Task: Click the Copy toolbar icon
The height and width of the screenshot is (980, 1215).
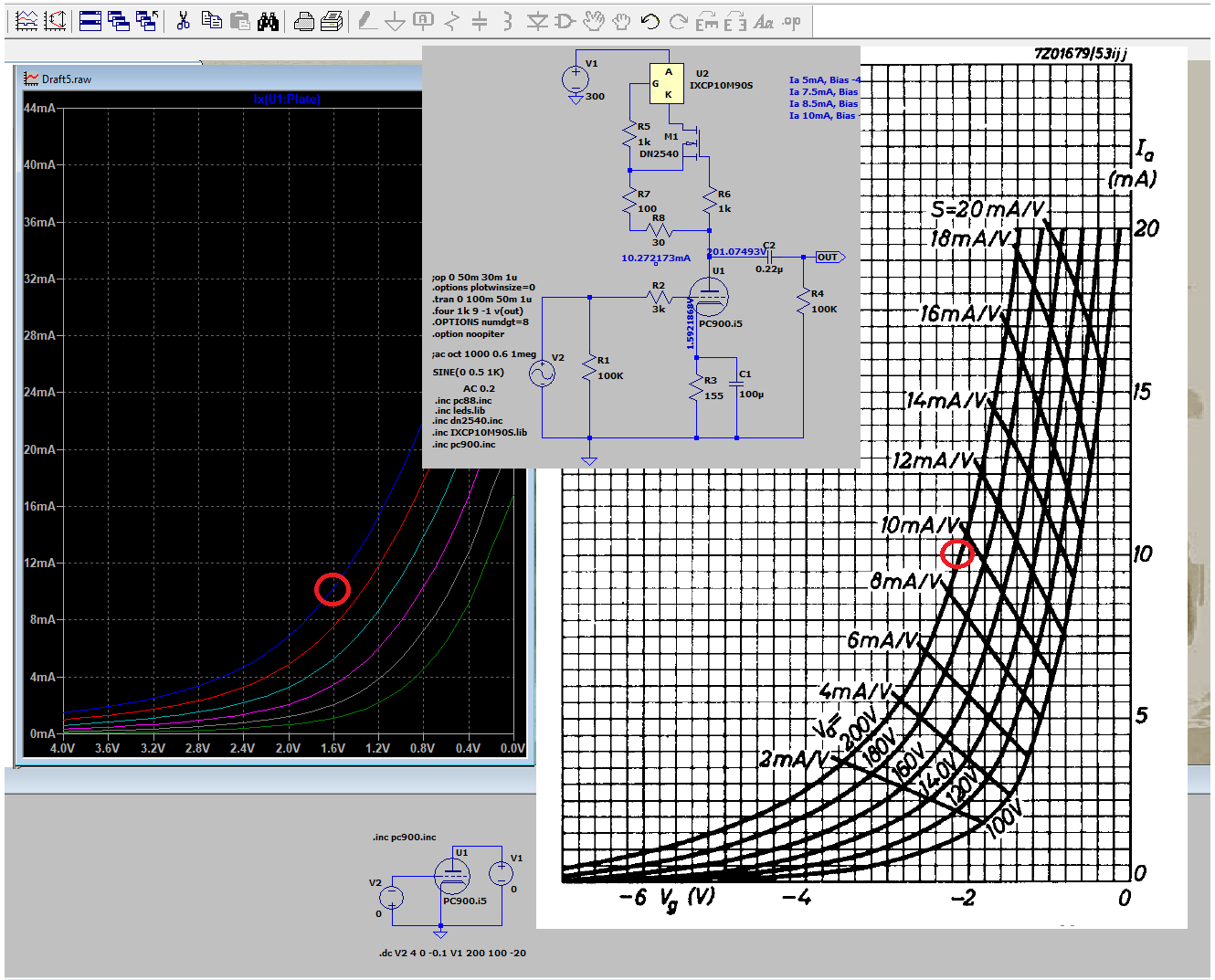Action: pos(212,20)
